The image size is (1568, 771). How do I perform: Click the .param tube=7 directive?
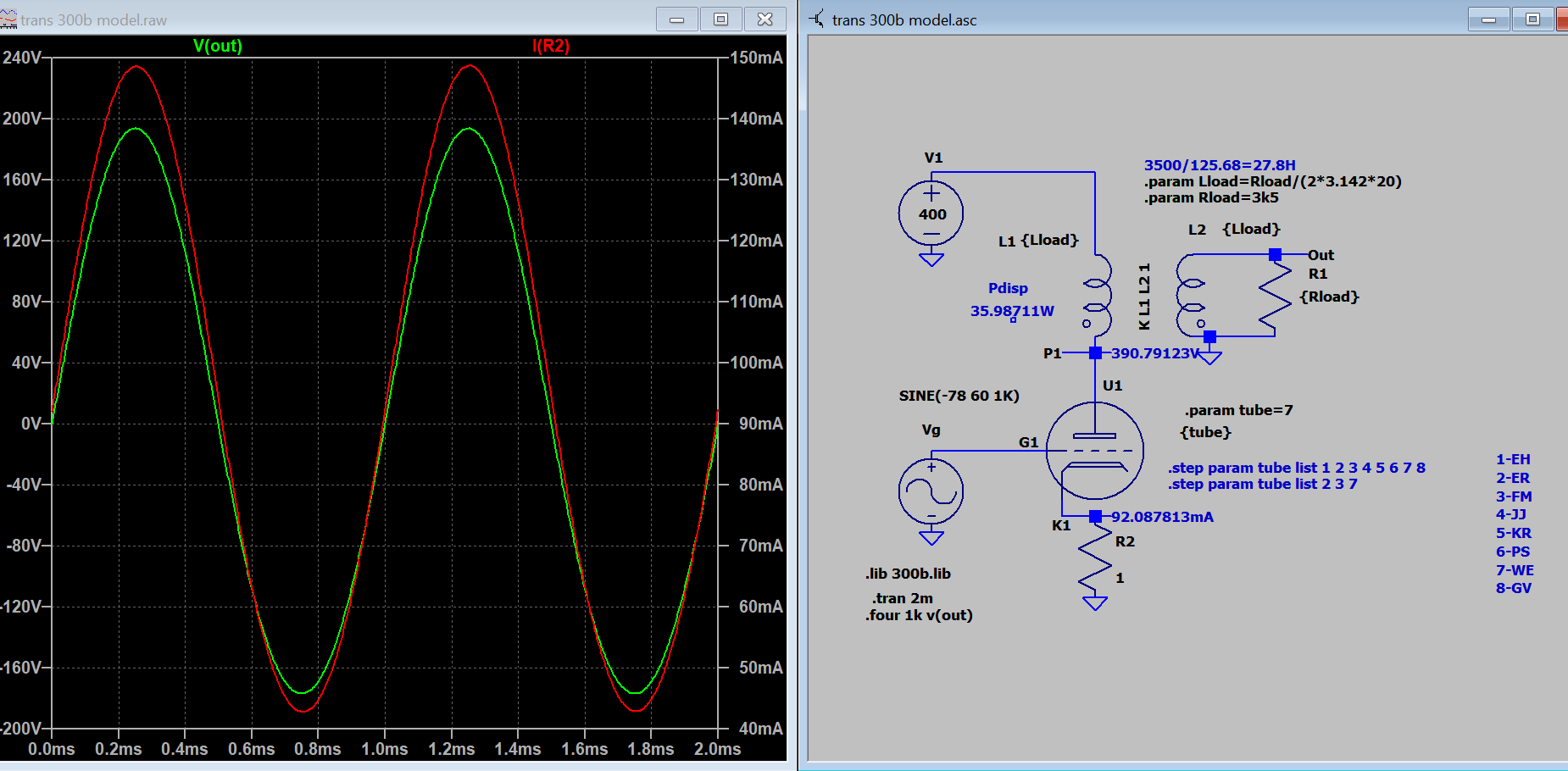point(1238,410)
